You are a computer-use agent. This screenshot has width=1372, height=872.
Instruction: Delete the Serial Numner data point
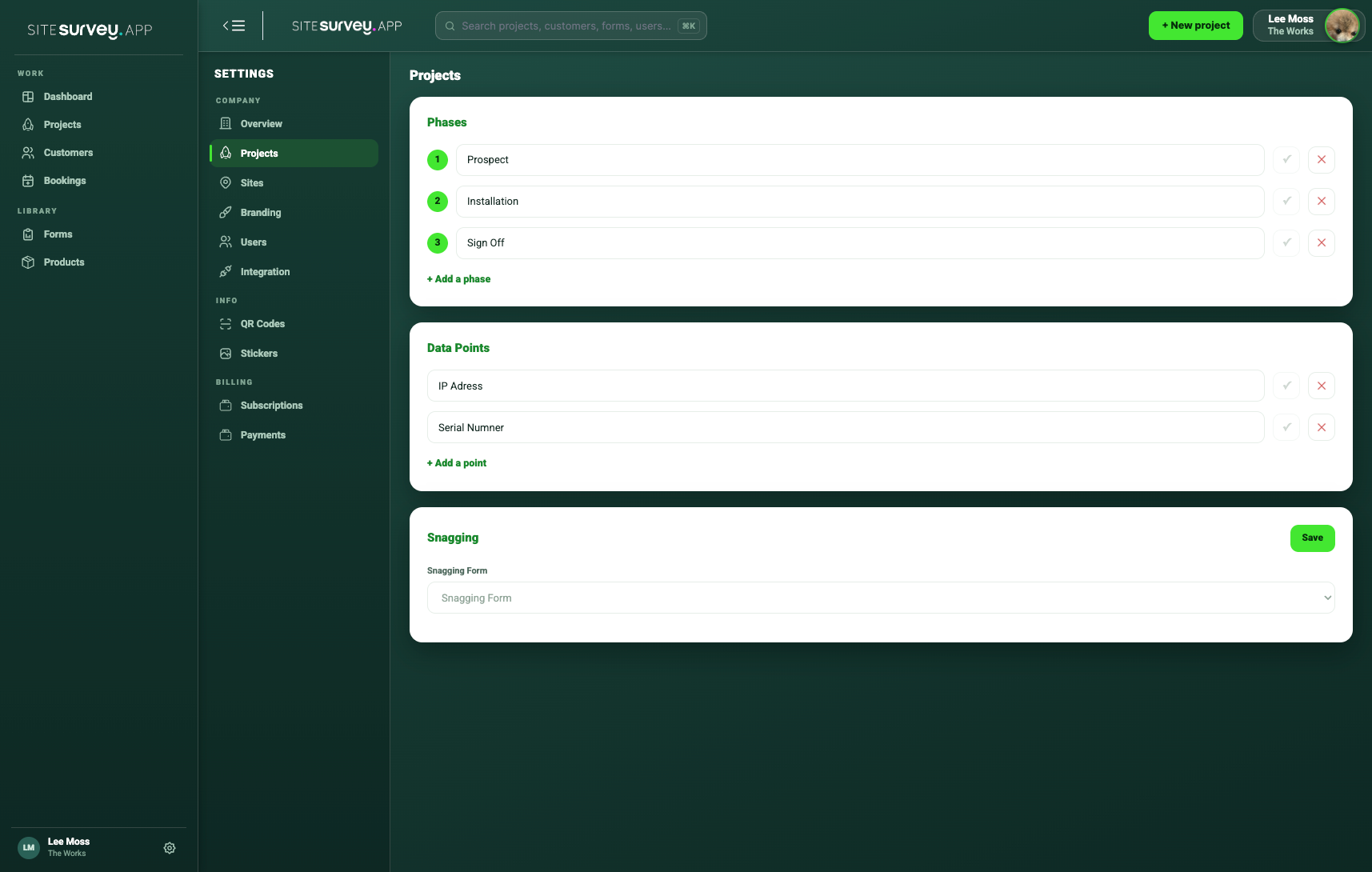[x=1322, y=427]
